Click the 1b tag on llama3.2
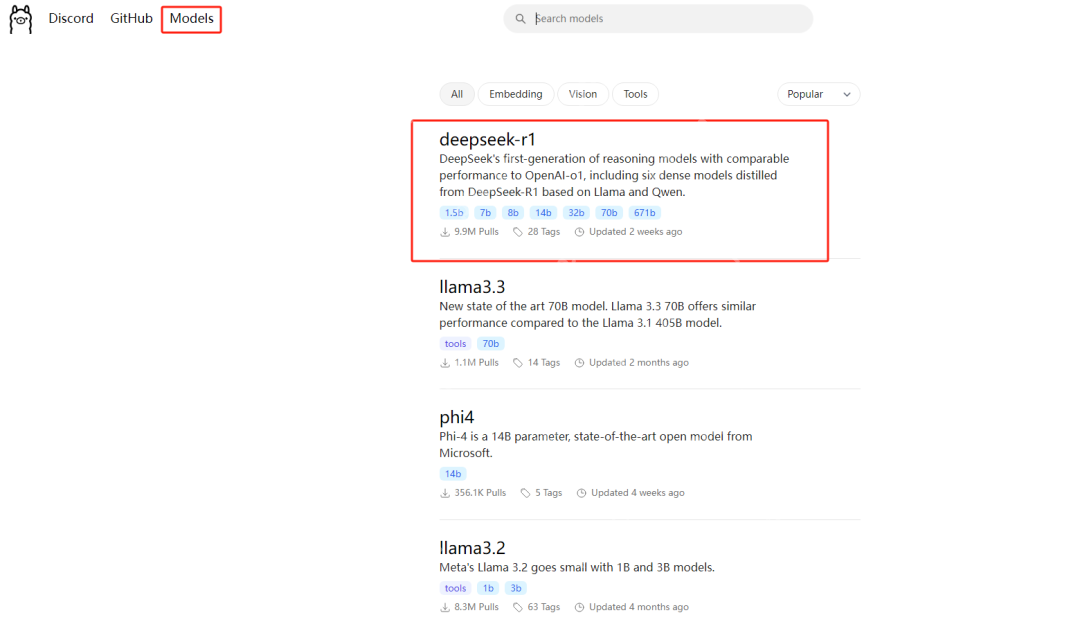 [x=488, y=588]
